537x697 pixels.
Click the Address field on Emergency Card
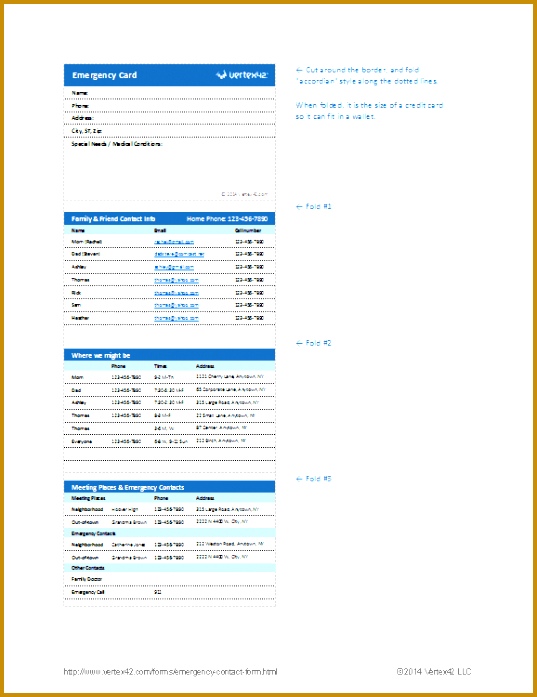169,118
